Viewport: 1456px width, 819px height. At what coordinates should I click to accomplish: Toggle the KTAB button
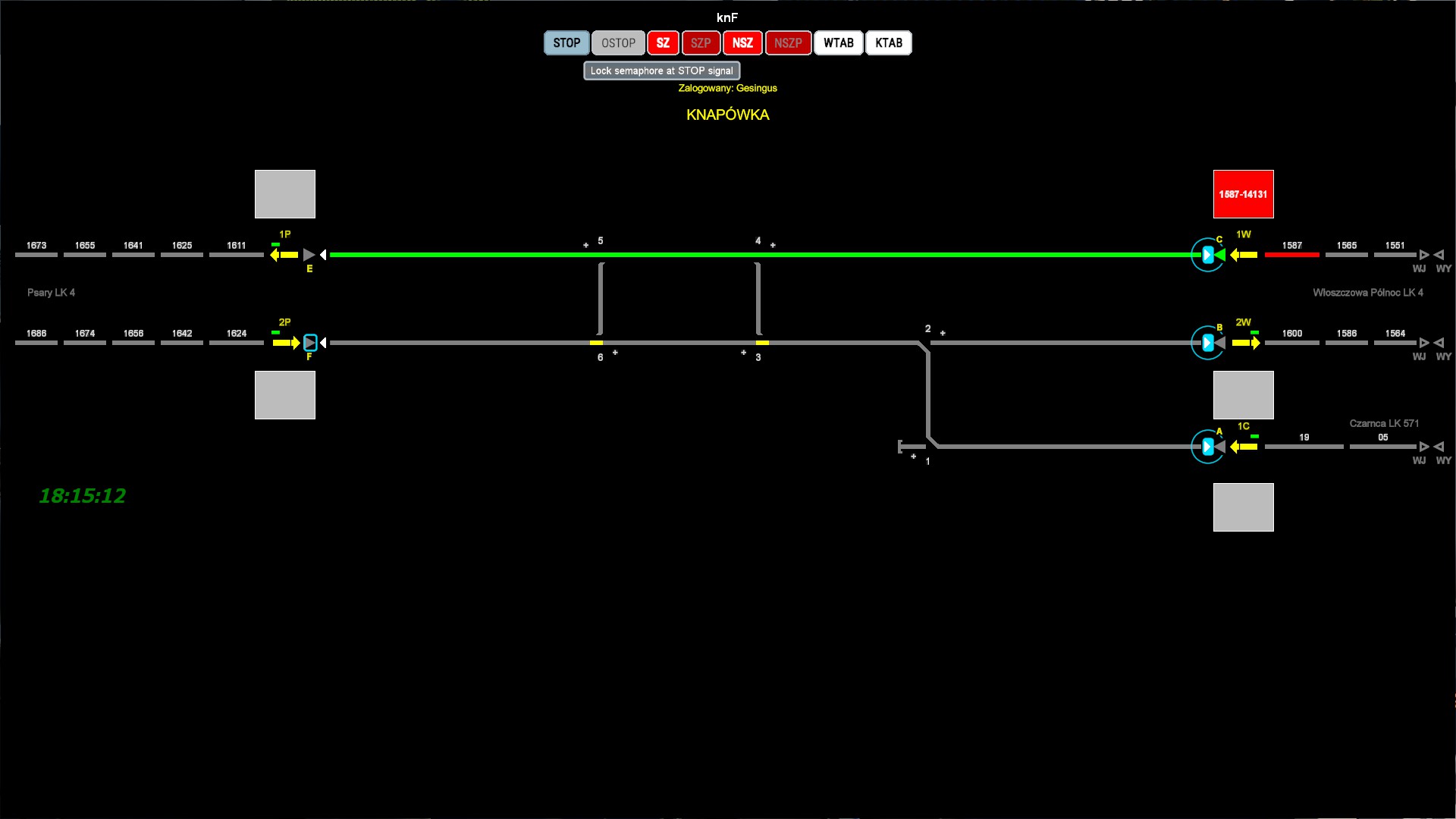(888, 43)
